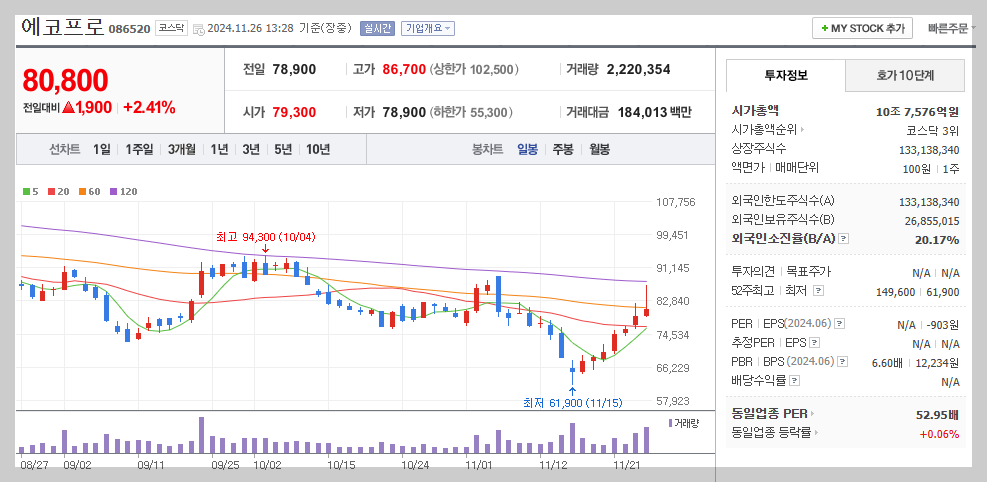Click the 배당수익률 help question icon

794,381
